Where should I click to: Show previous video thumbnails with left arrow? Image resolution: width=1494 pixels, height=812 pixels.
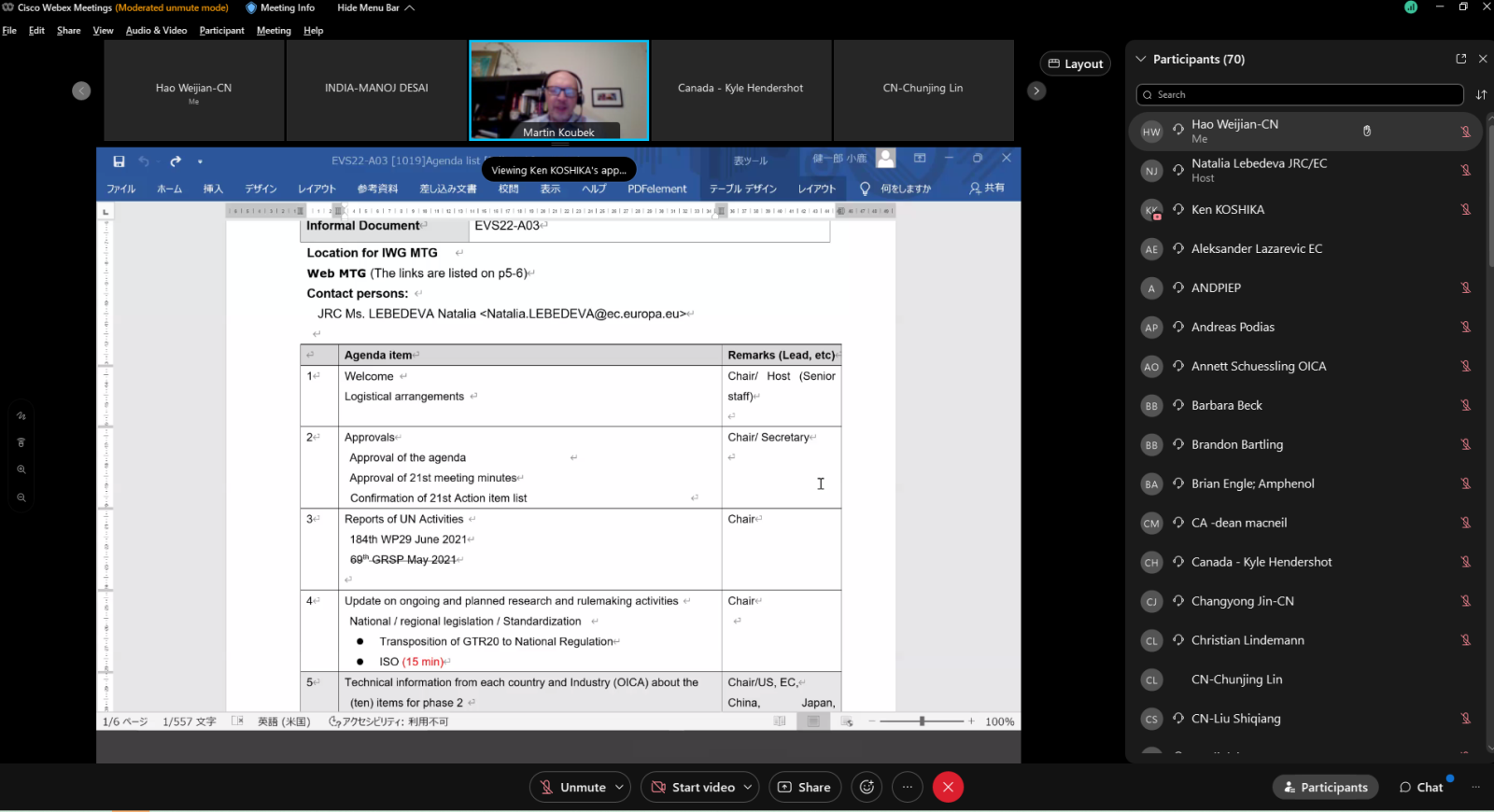click(82, 91)
